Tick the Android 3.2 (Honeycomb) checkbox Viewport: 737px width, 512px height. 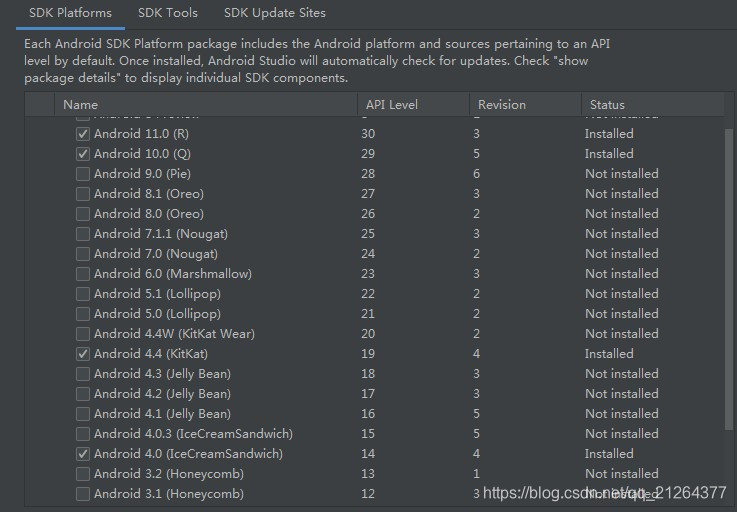[83, 474]
